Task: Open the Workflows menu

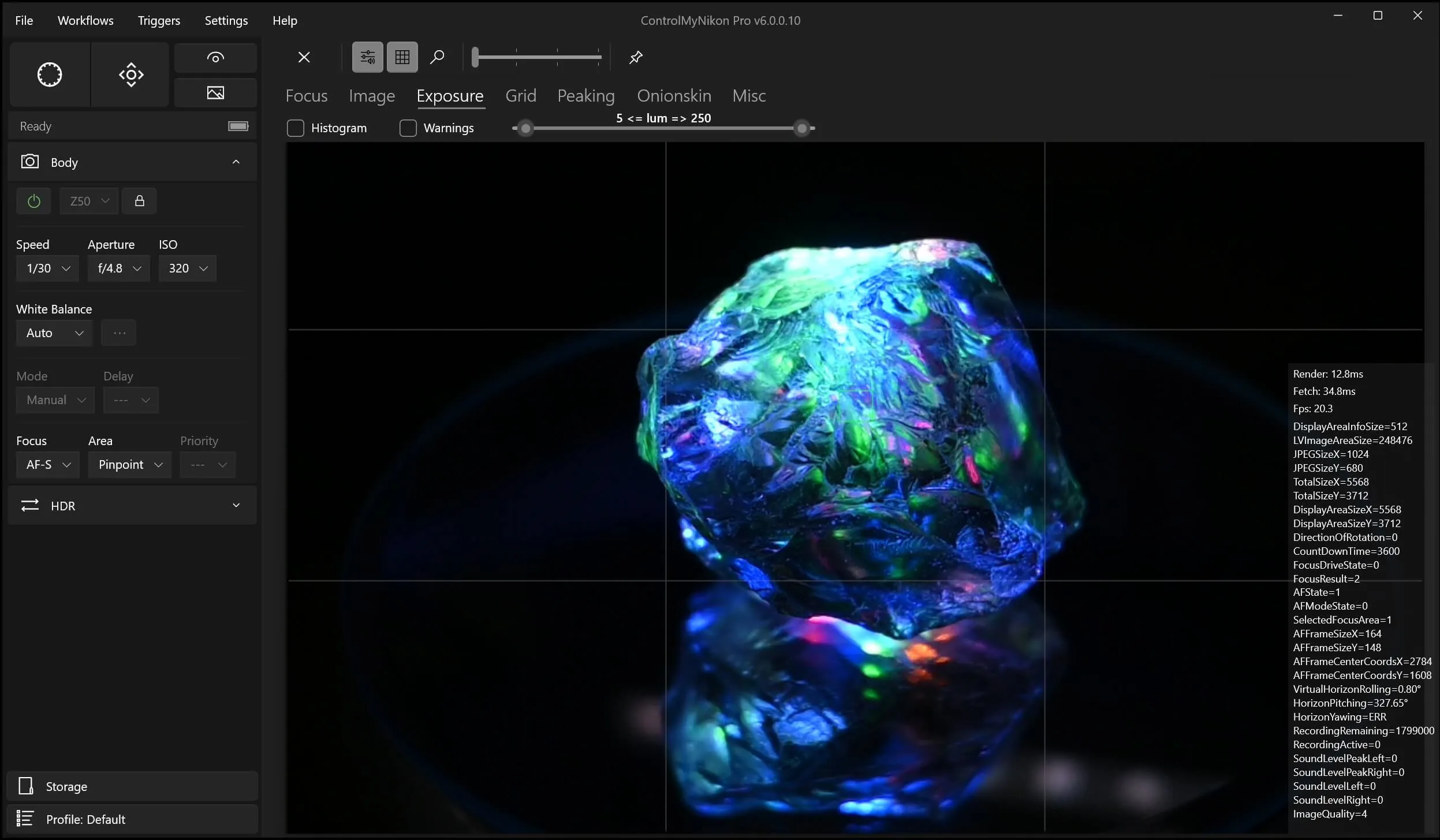Action: [x=85, y=21]
